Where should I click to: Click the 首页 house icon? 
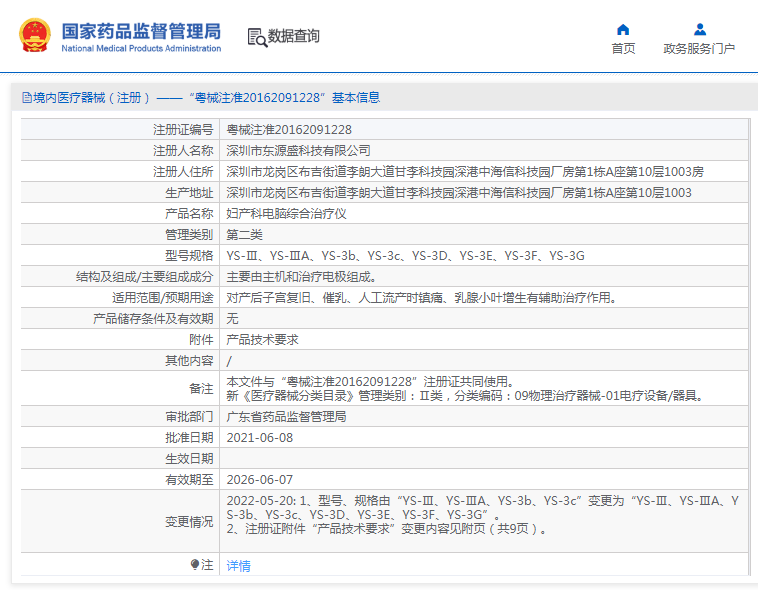click(623, 30)
